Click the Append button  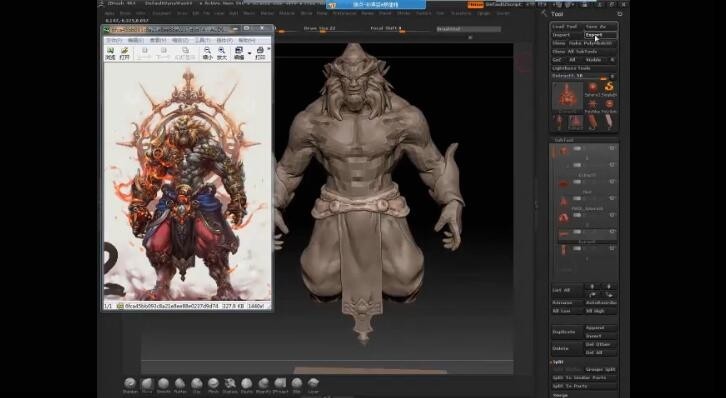tap(601, 328)
